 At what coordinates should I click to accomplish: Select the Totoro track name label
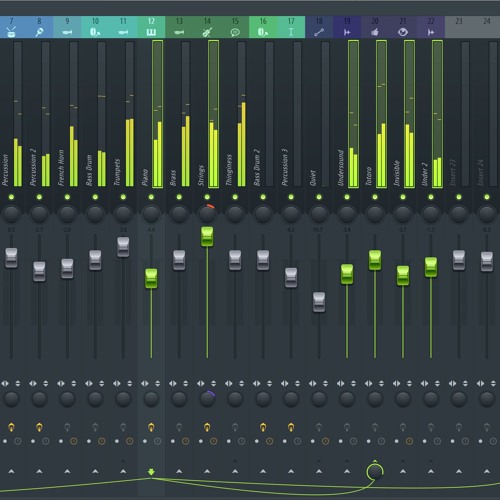(x=369, y=176)
